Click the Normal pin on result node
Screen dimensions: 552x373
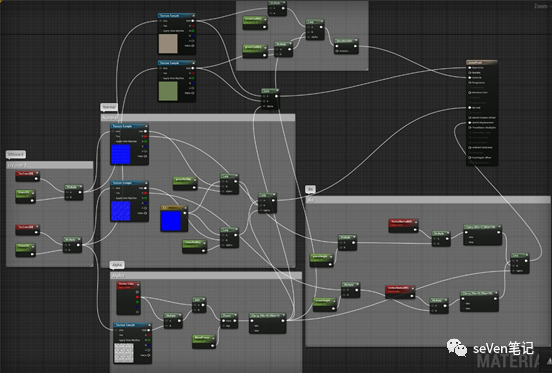(x=470, y=108)
